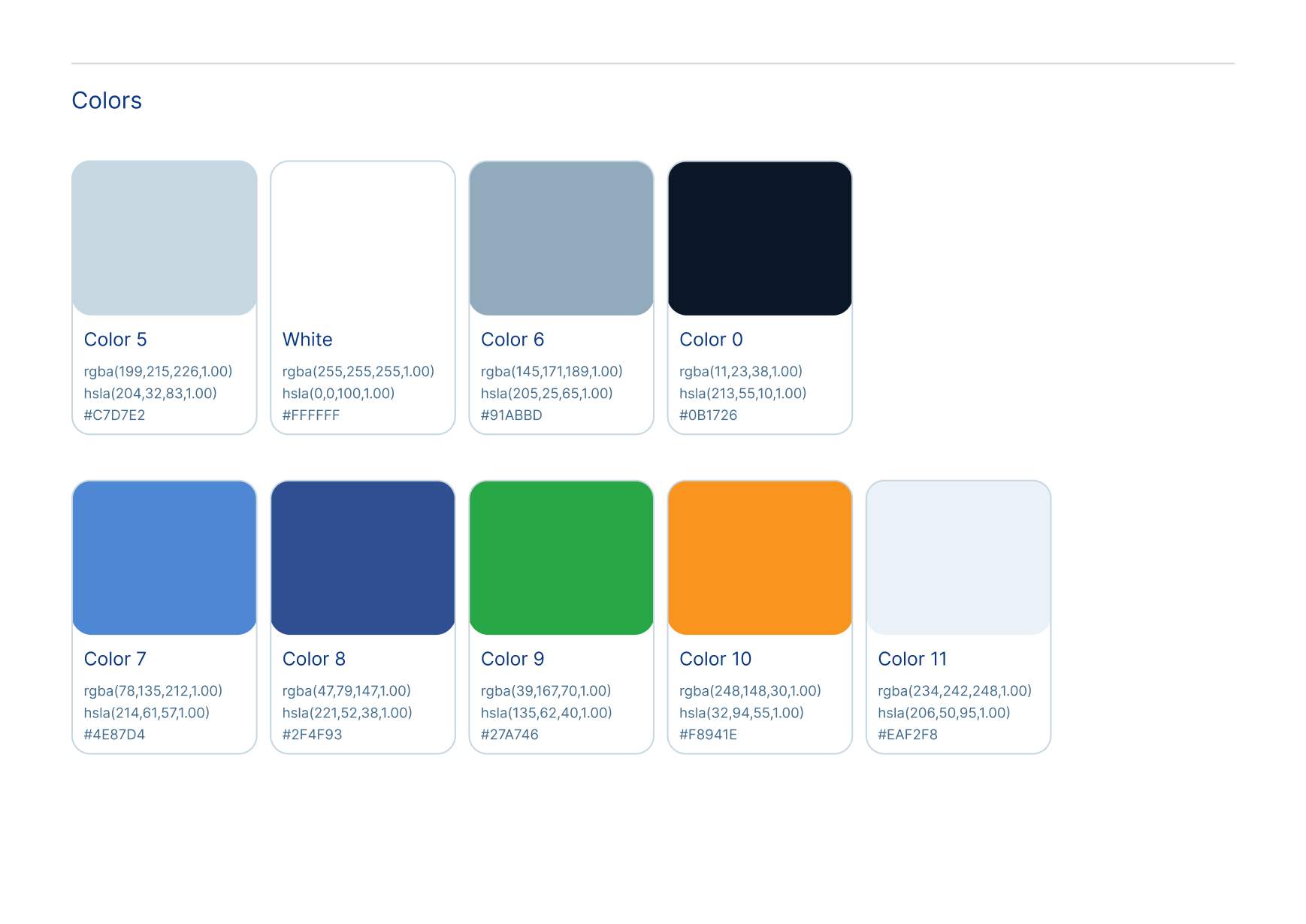
Task: Click the pale Color 11 swatch
Action: (x=958, y=557)
